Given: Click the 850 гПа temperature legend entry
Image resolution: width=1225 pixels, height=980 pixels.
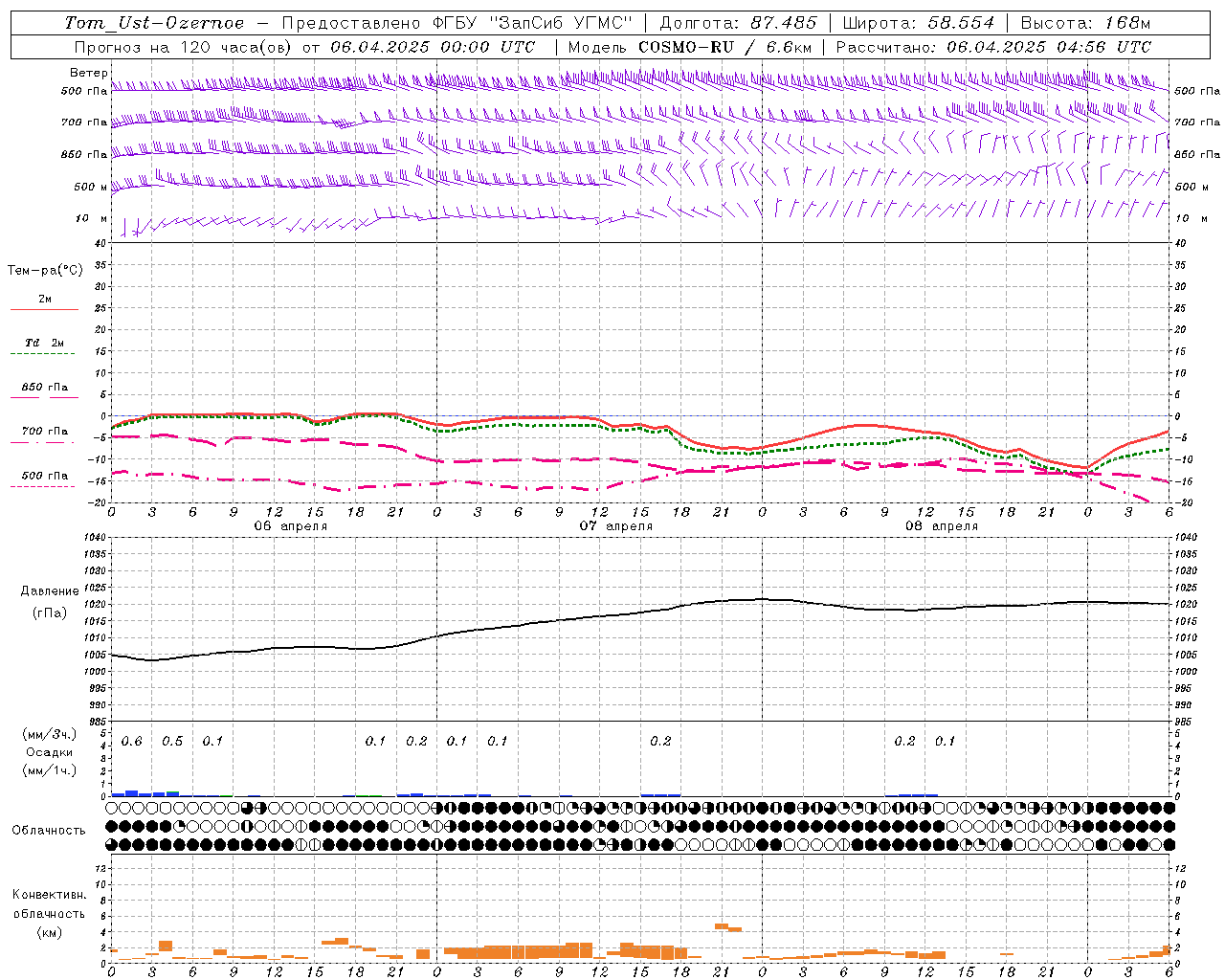Looking at the screenshot, I should [44, 387].
